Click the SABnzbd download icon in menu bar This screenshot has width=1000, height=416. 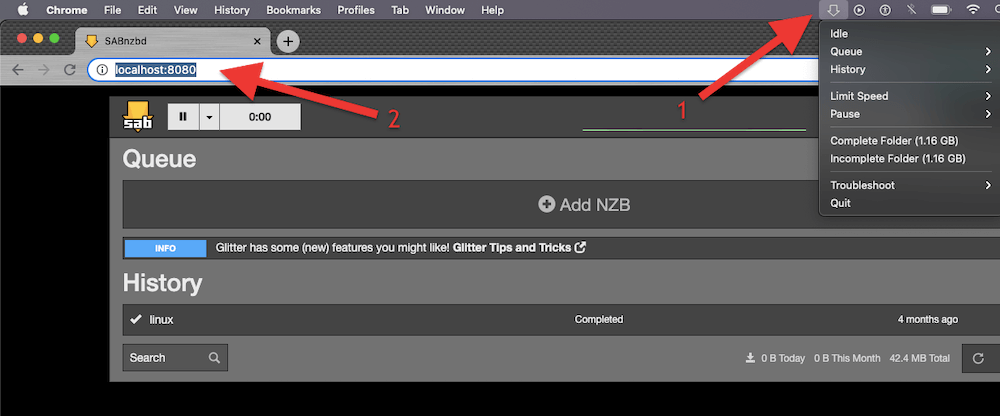[x=832, y=10]
